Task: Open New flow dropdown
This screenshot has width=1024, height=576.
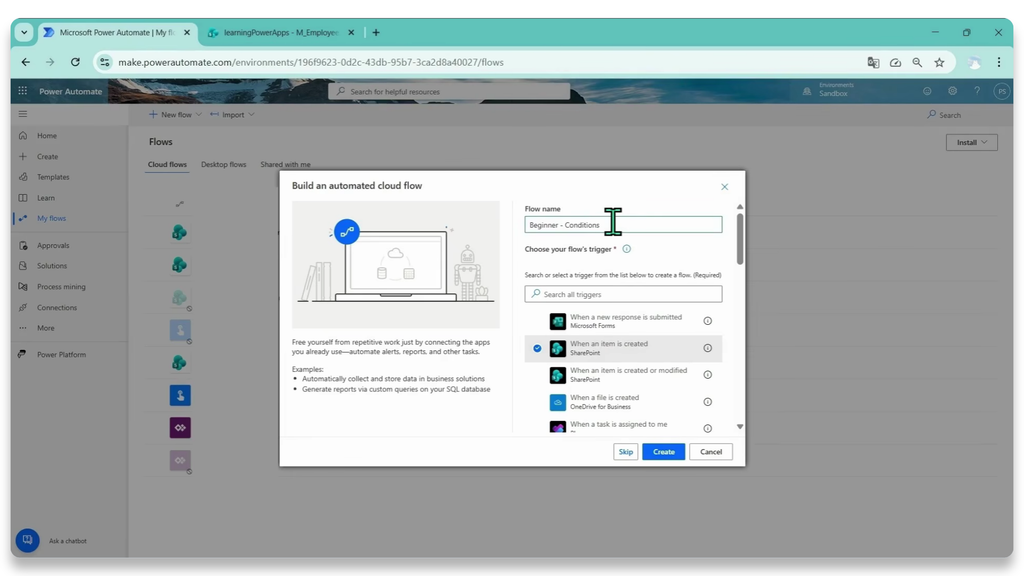Action: tap(175, 115)
